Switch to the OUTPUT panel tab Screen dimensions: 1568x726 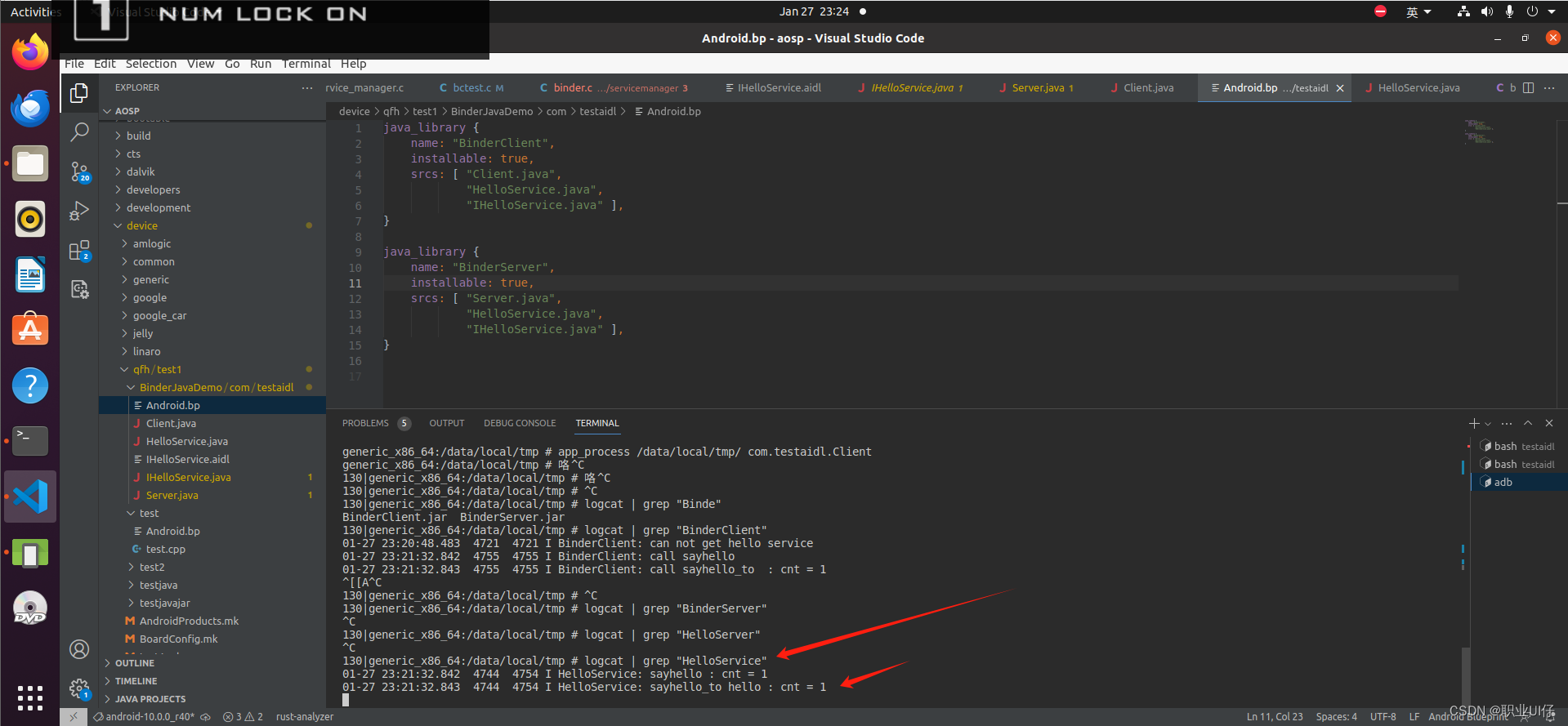coord(446,423)
